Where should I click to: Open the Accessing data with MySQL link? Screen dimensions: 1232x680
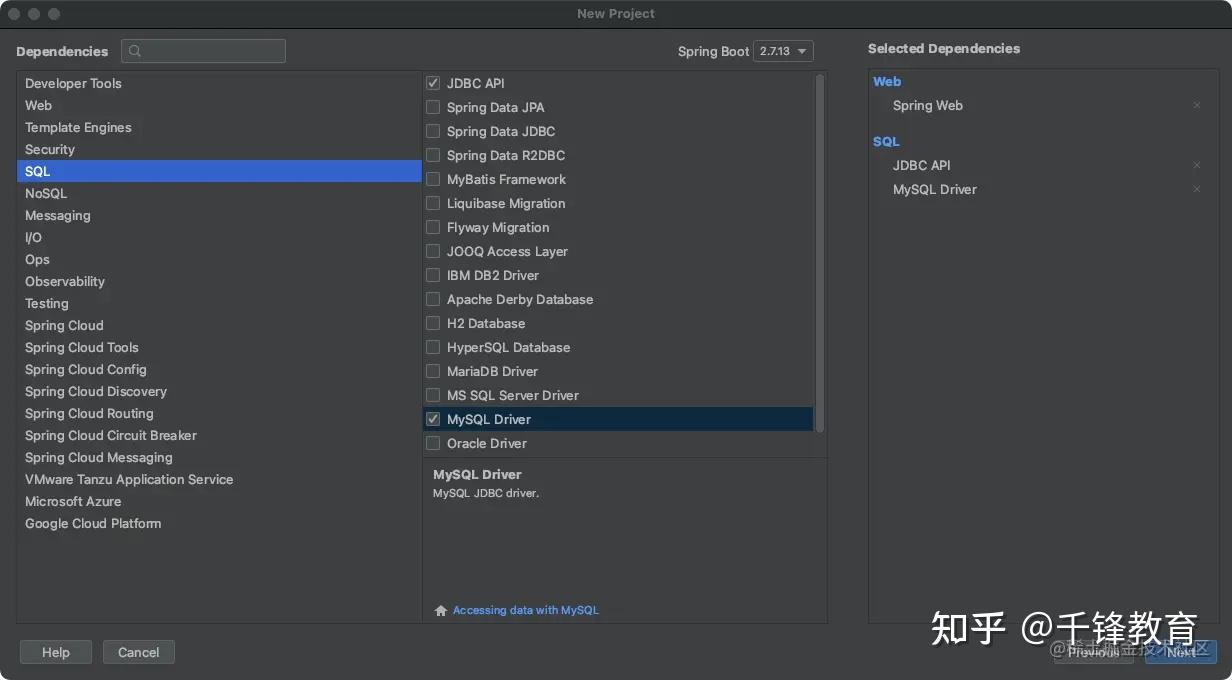coord(525,611)
